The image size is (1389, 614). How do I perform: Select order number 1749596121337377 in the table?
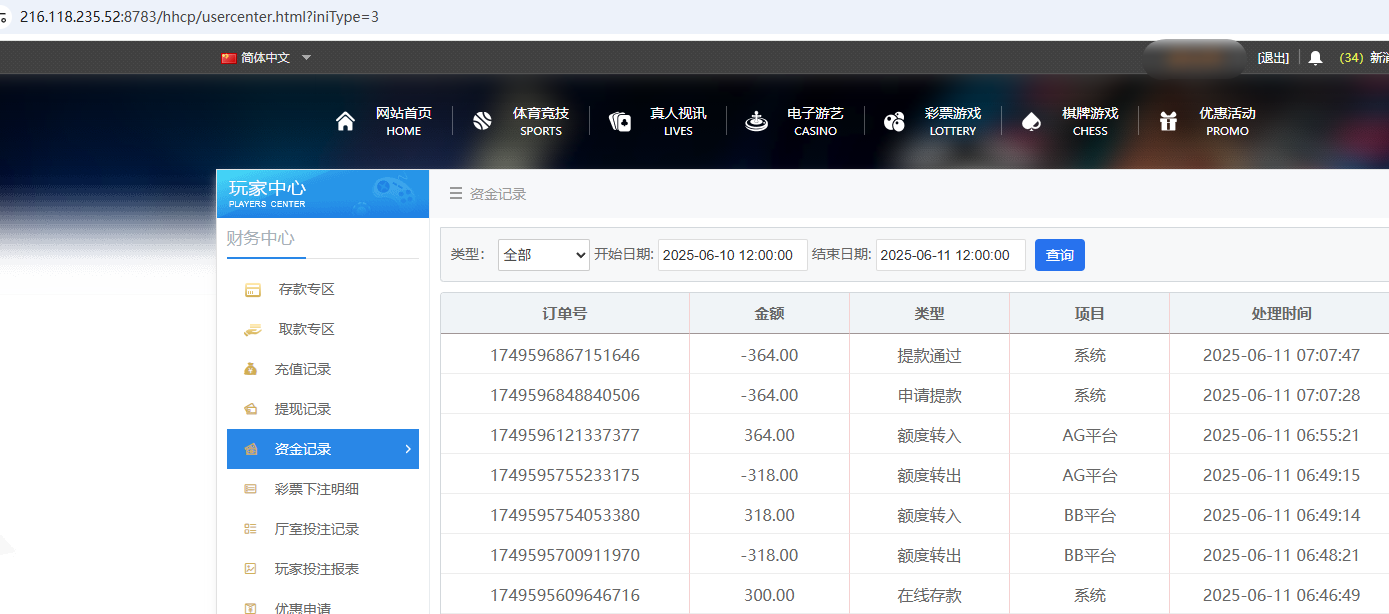[x=564, y=434]
